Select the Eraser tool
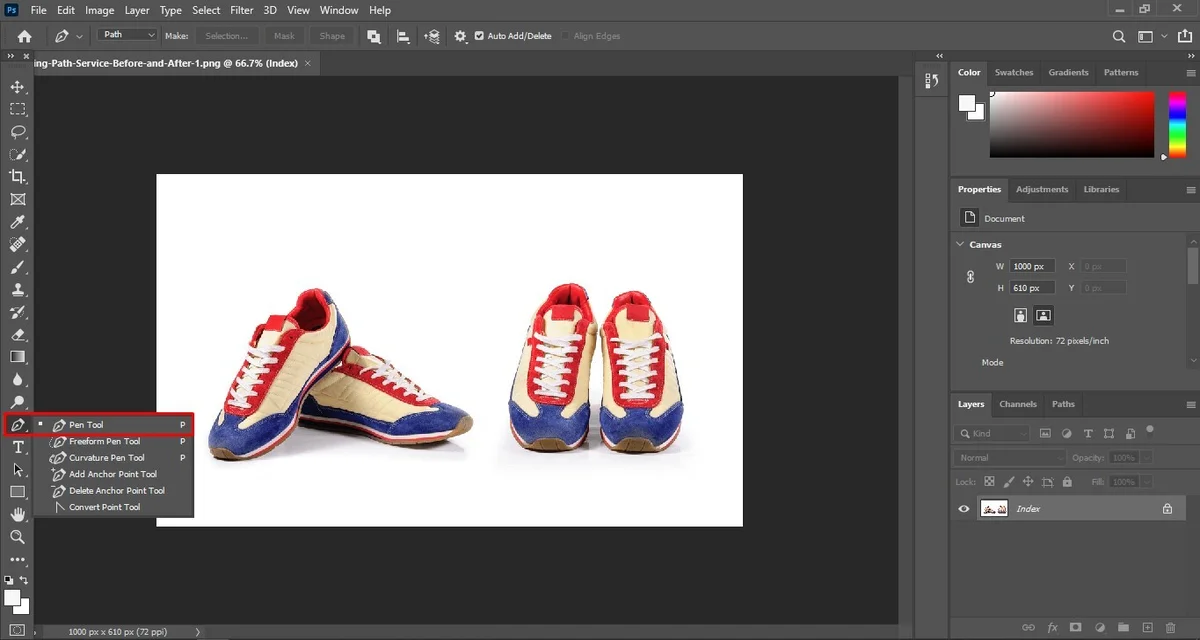1200x640 pixels. 17,335
